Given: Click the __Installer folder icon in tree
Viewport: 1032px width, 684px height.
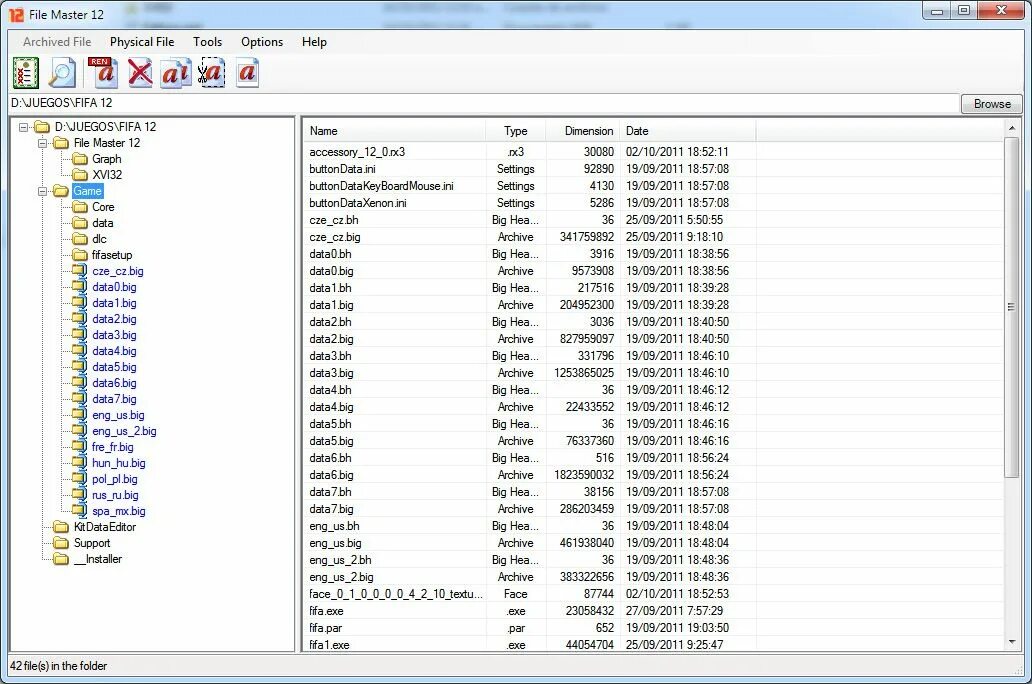Looking at the screenshot, I should pyautogui.click(x=61, y=559).
